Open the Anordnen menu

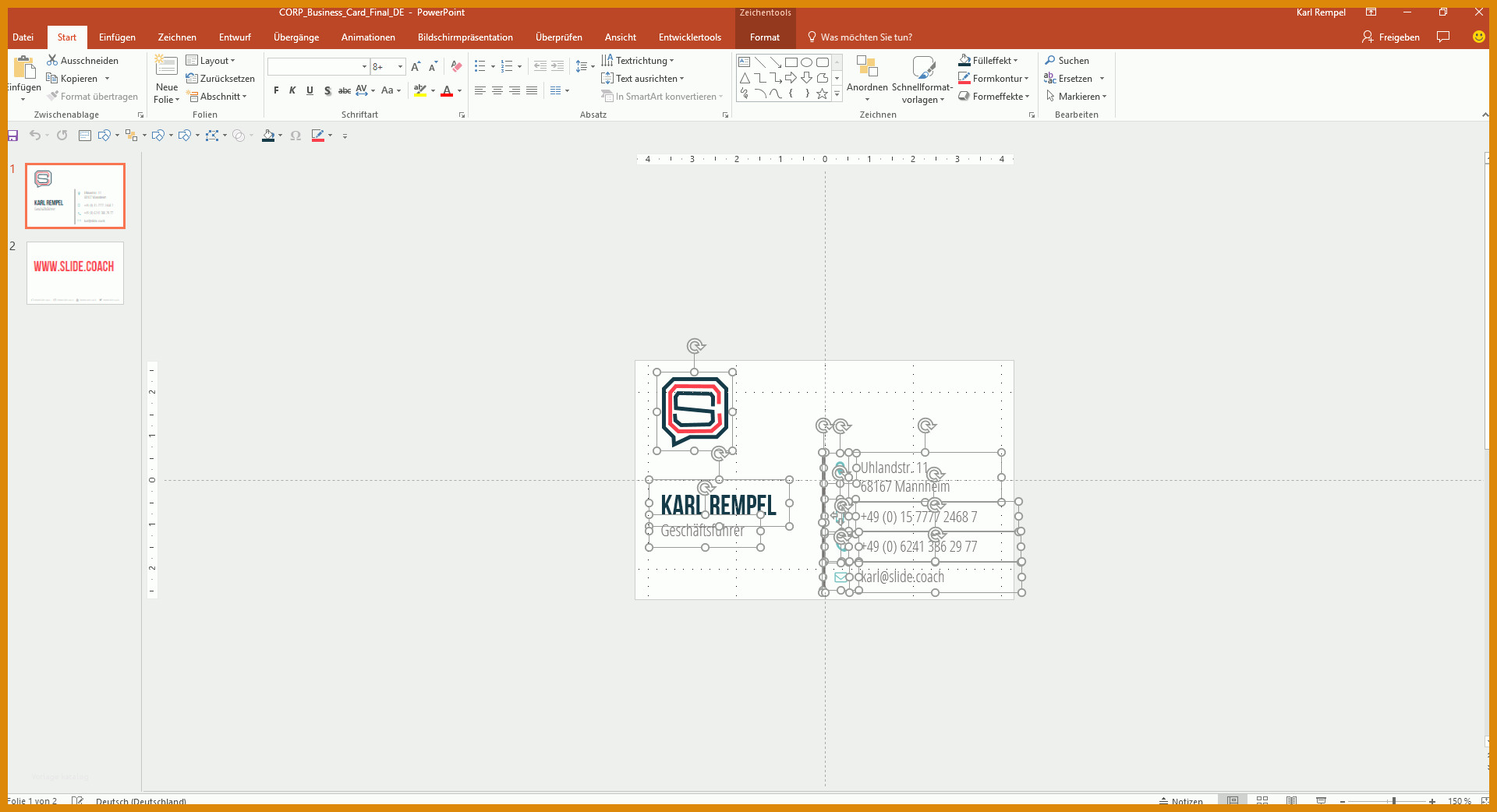(867, 79)
